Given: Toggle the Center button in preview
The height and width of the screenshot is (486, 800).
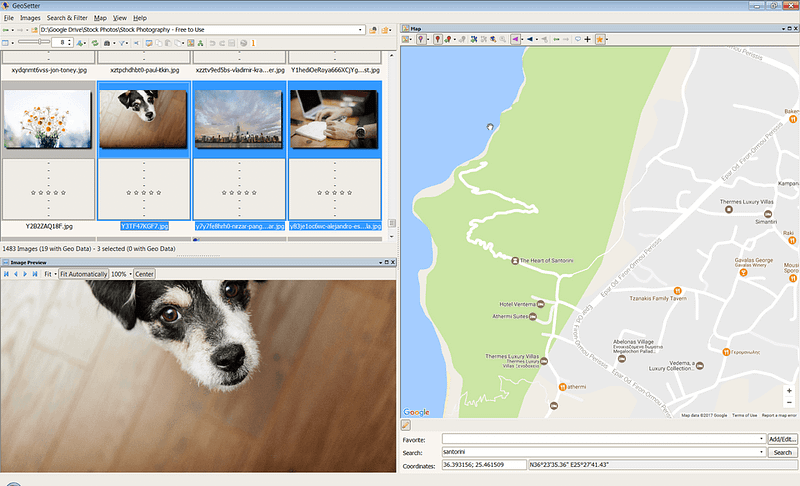Looking at the screenshot, I should pos(144,274).
